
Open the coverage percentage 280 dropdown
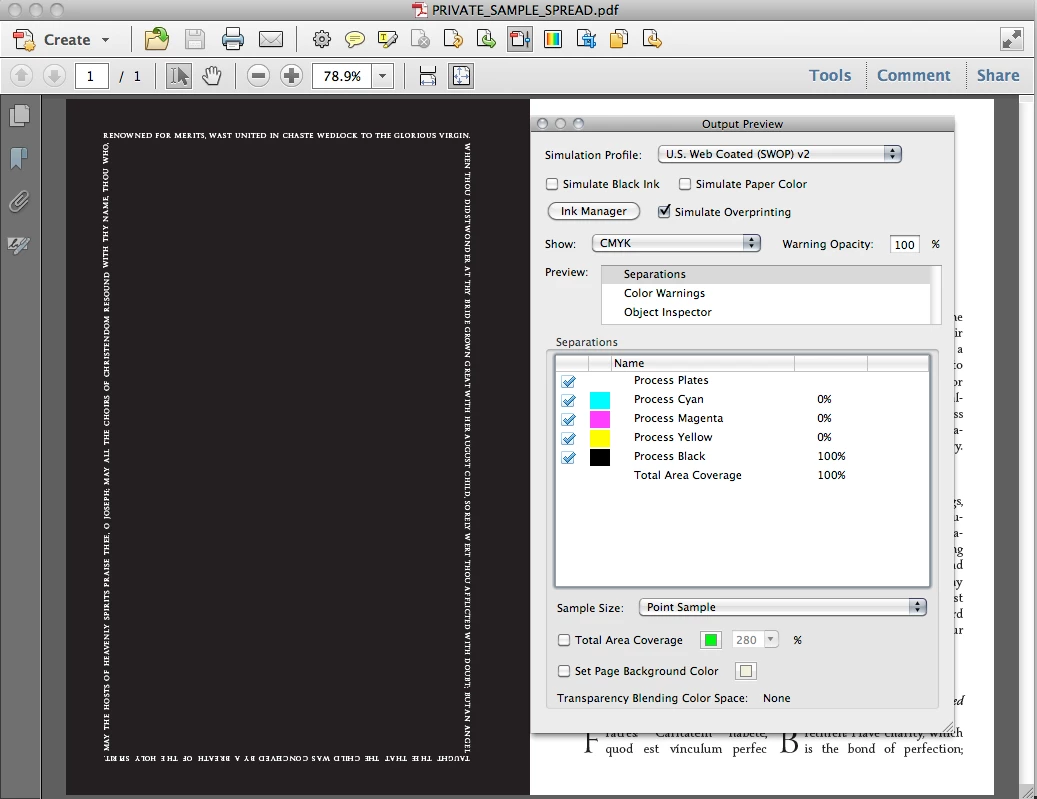click(x=770, y=640)
